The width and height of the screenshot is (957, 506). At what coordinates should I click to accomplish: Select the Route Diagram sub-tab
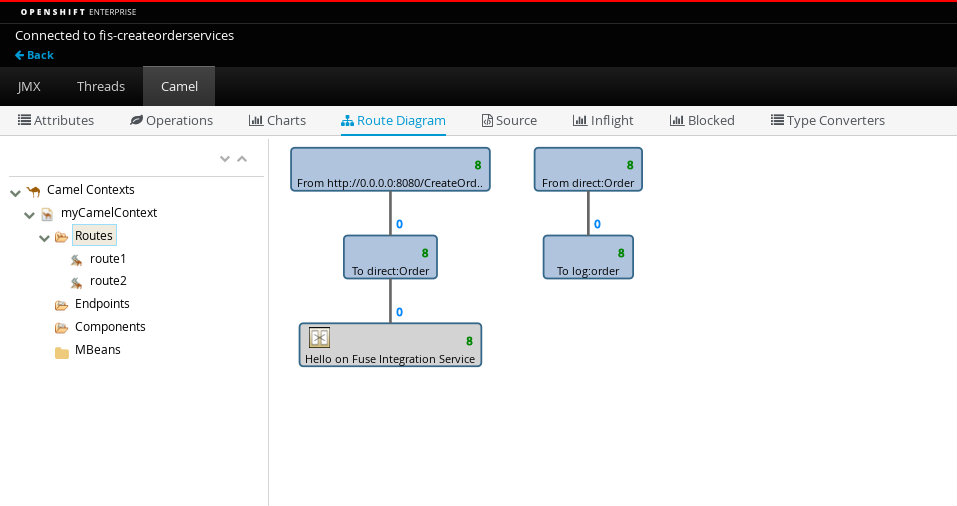(393, 120)
